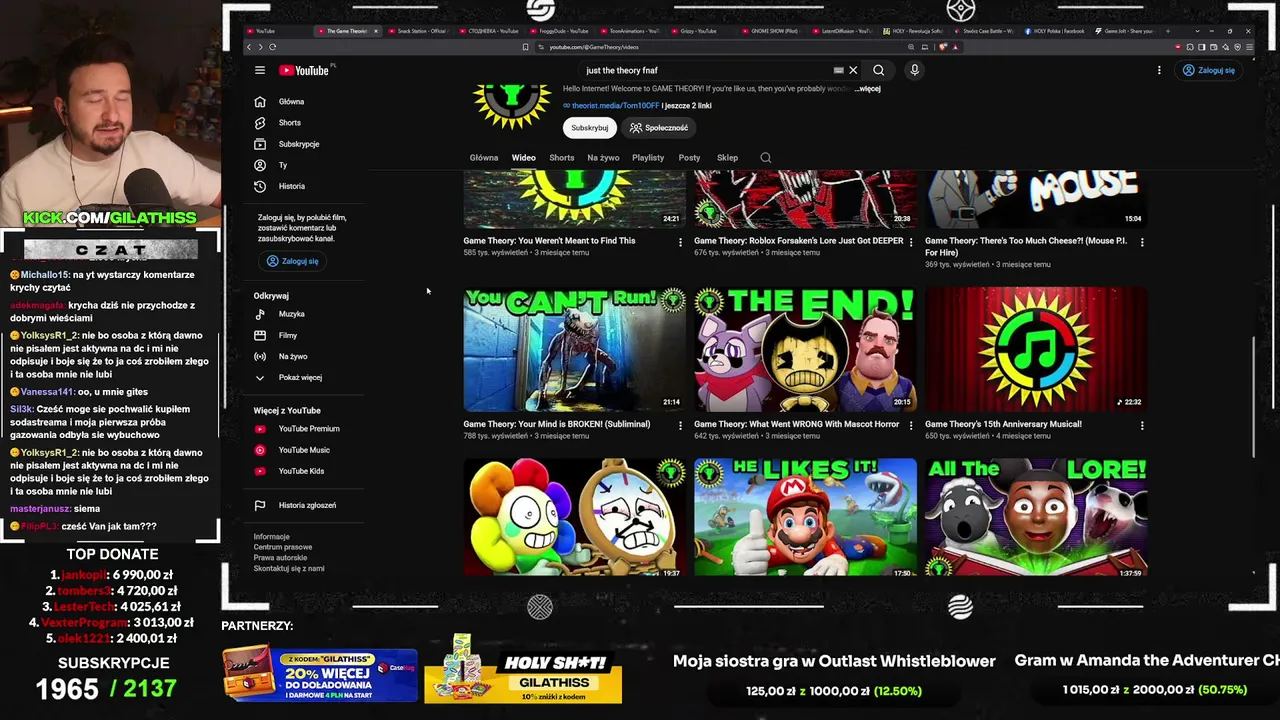Viewport: 1280px width, 720px height.
Task: Open the Sklep channel tab
Action: pos(727,157)
